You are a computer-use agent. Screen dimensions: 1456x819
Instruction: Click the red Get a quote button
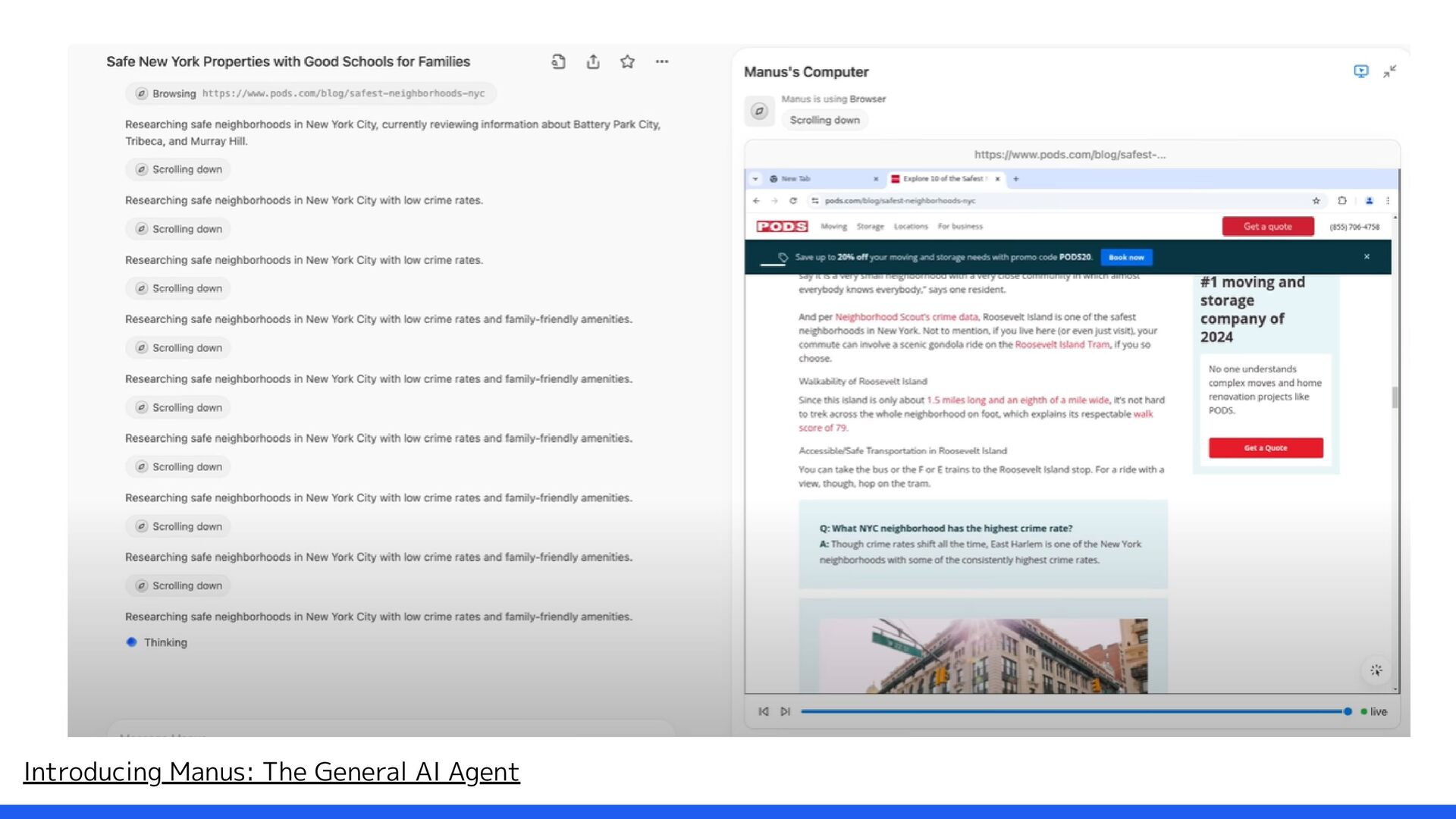[1267, 226]
